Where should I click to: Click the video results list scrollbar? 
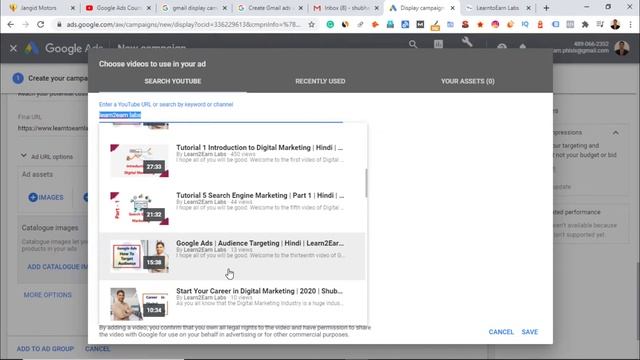366,183
